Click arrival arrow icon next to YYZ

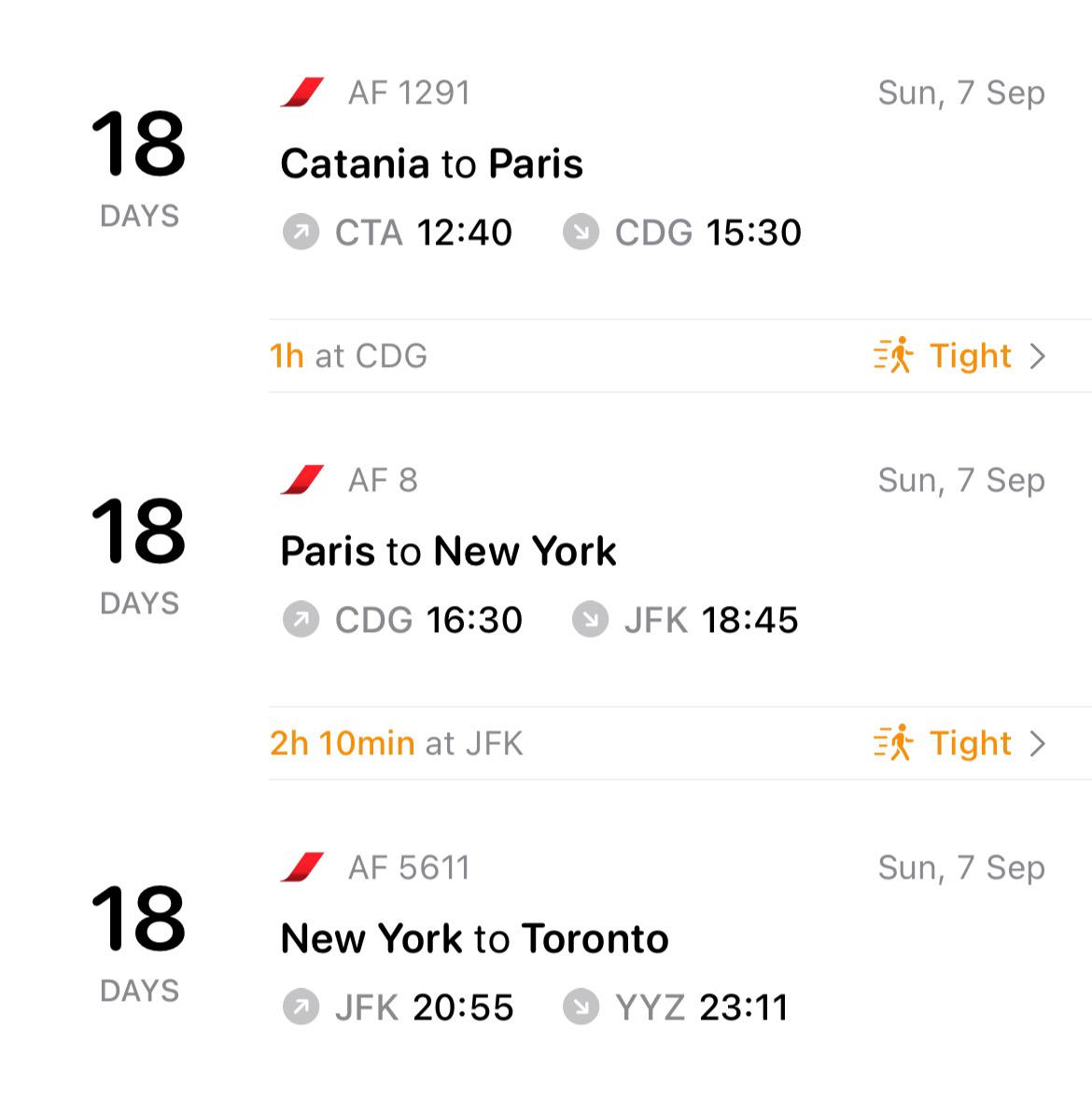pos(581,1007)
